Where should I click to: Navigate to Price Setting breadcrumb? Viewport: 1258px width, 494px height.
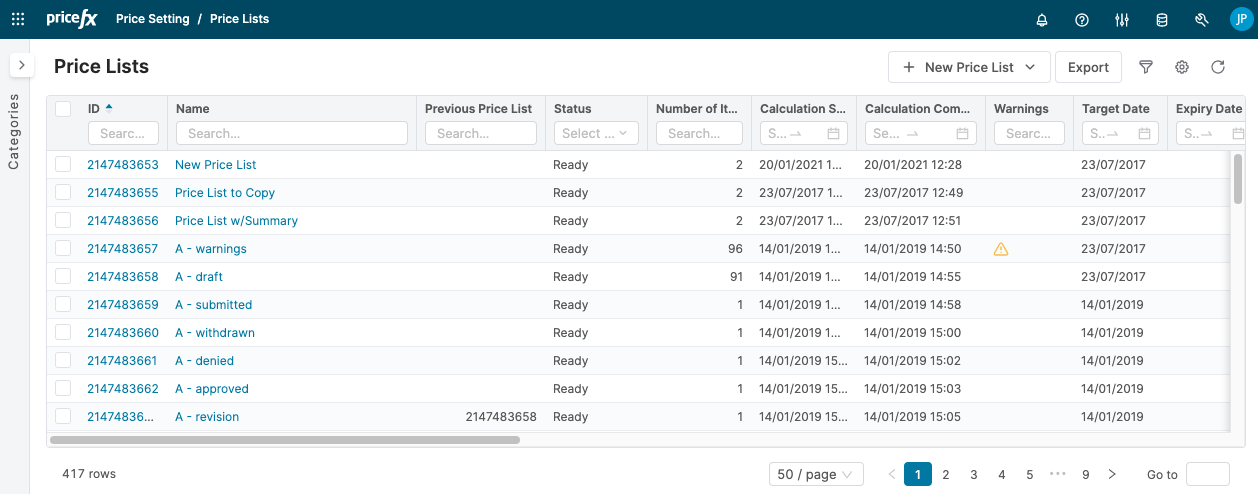(x=152, y=19)
